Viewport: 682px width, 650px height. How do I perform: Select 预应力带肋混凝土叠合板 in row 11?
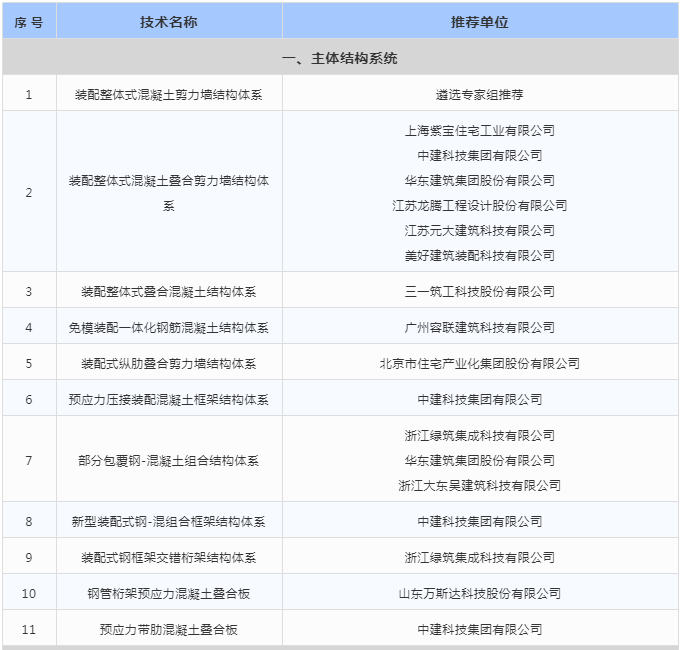tap(169, 630)
